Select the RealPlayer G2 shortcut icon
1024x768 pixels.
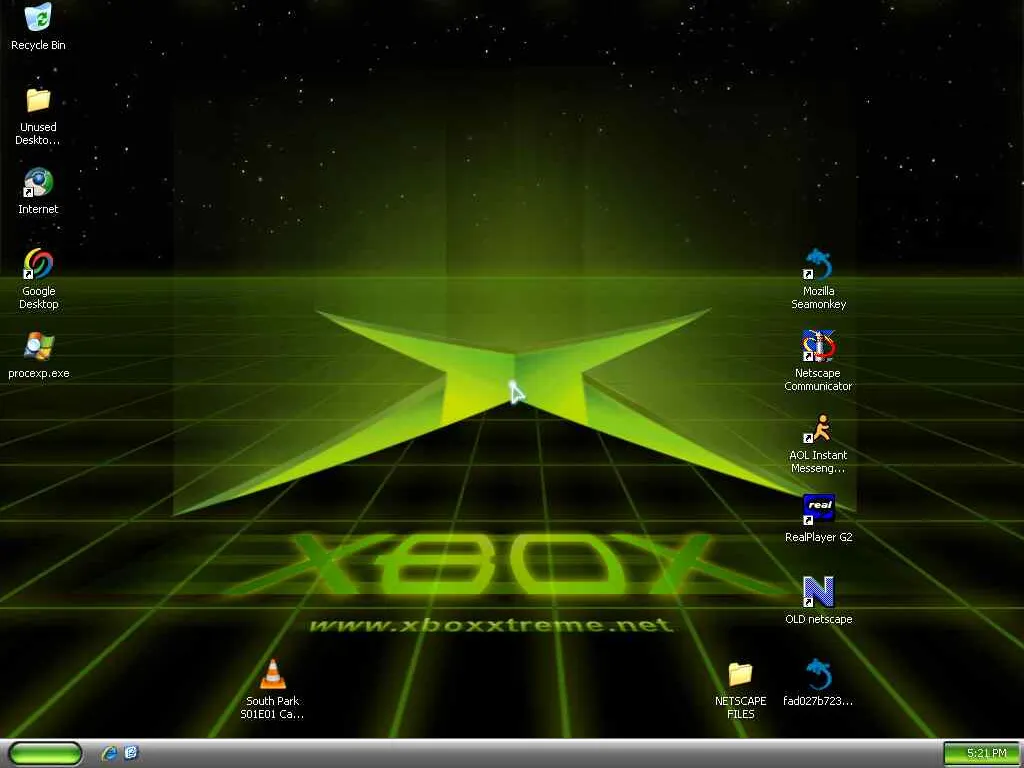pos(818,509)
